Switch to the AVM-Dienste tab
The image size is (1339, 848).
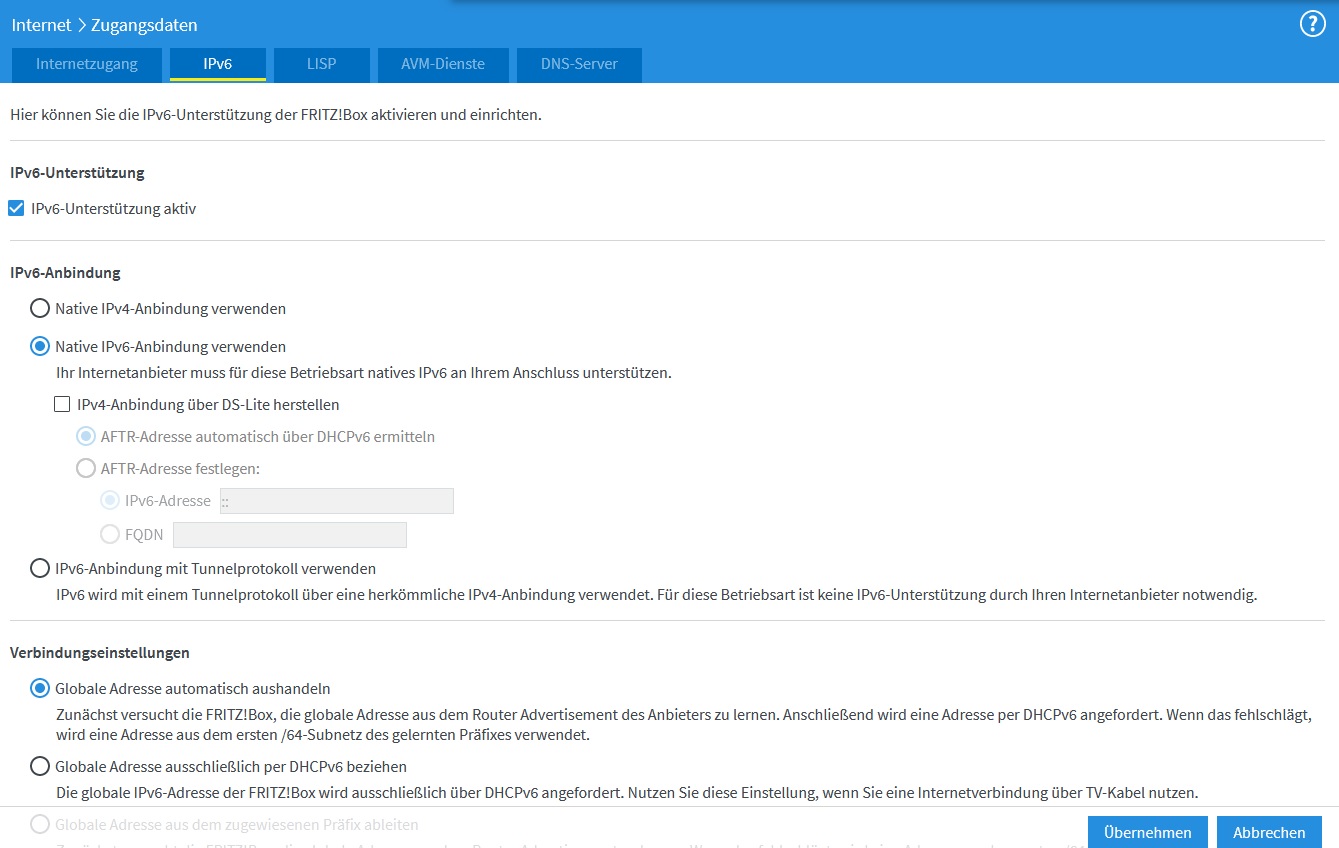click(443, 64)
